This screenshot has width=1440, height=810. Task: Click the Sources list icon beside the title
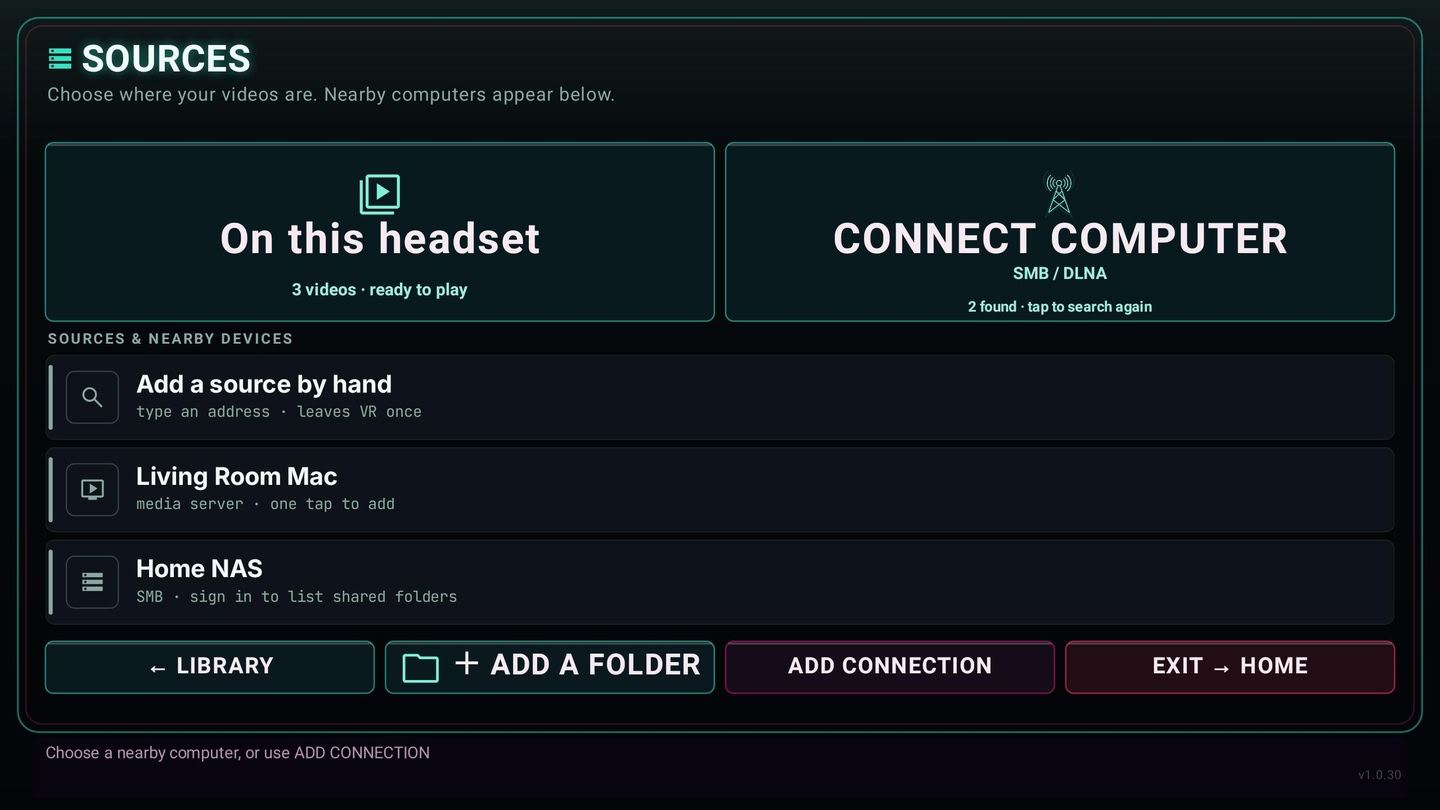pyautogui.click(x=60, y=59)
